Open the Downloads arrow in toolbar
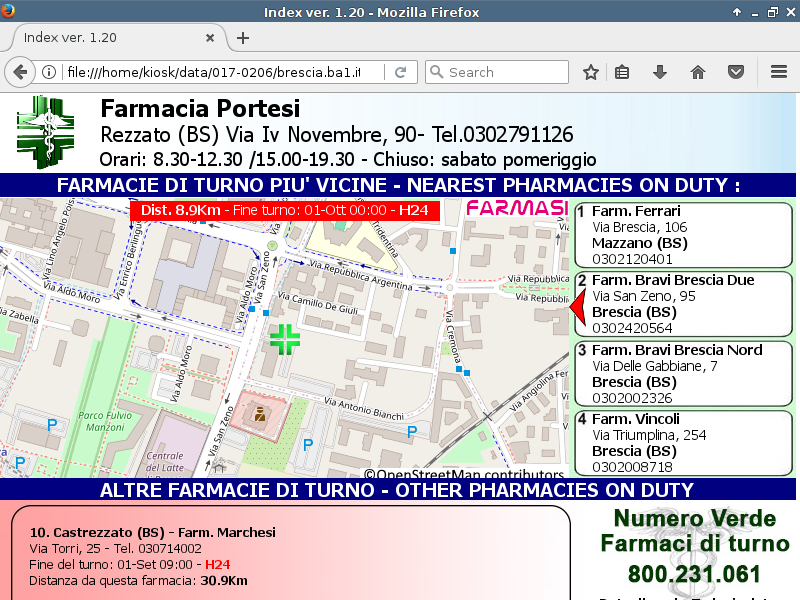Viewport: 800px width, 600px height. pos(660,72)
